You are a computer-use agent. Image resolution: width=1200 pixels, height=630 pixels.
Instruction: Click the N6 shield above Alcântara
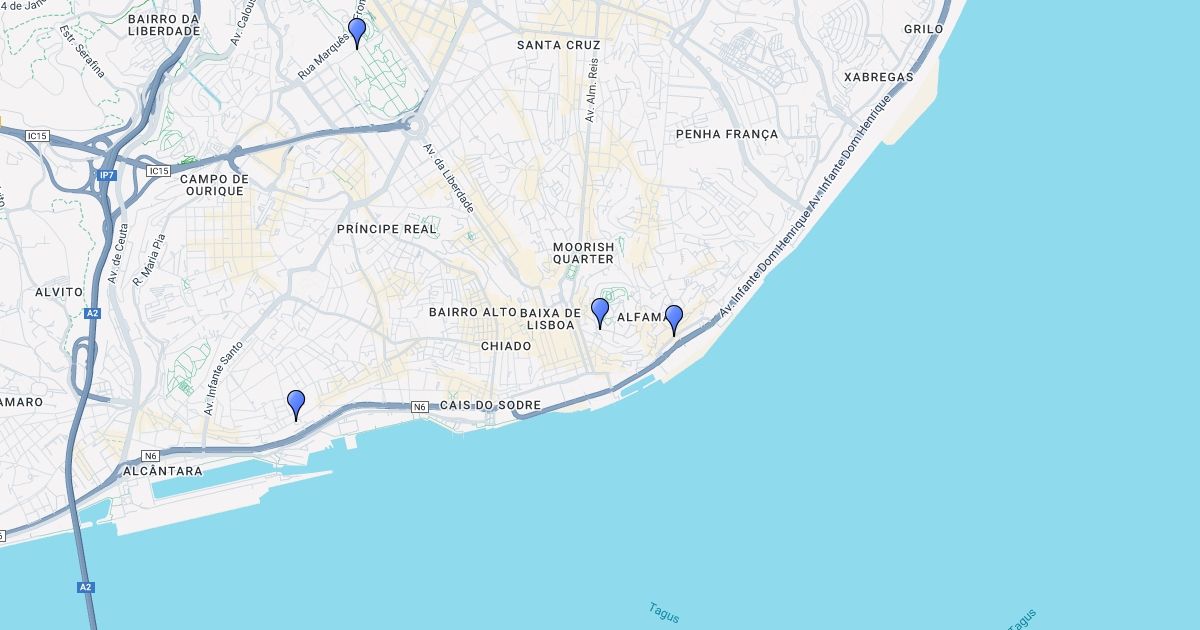pyautogui.click(x=151, y=455)
